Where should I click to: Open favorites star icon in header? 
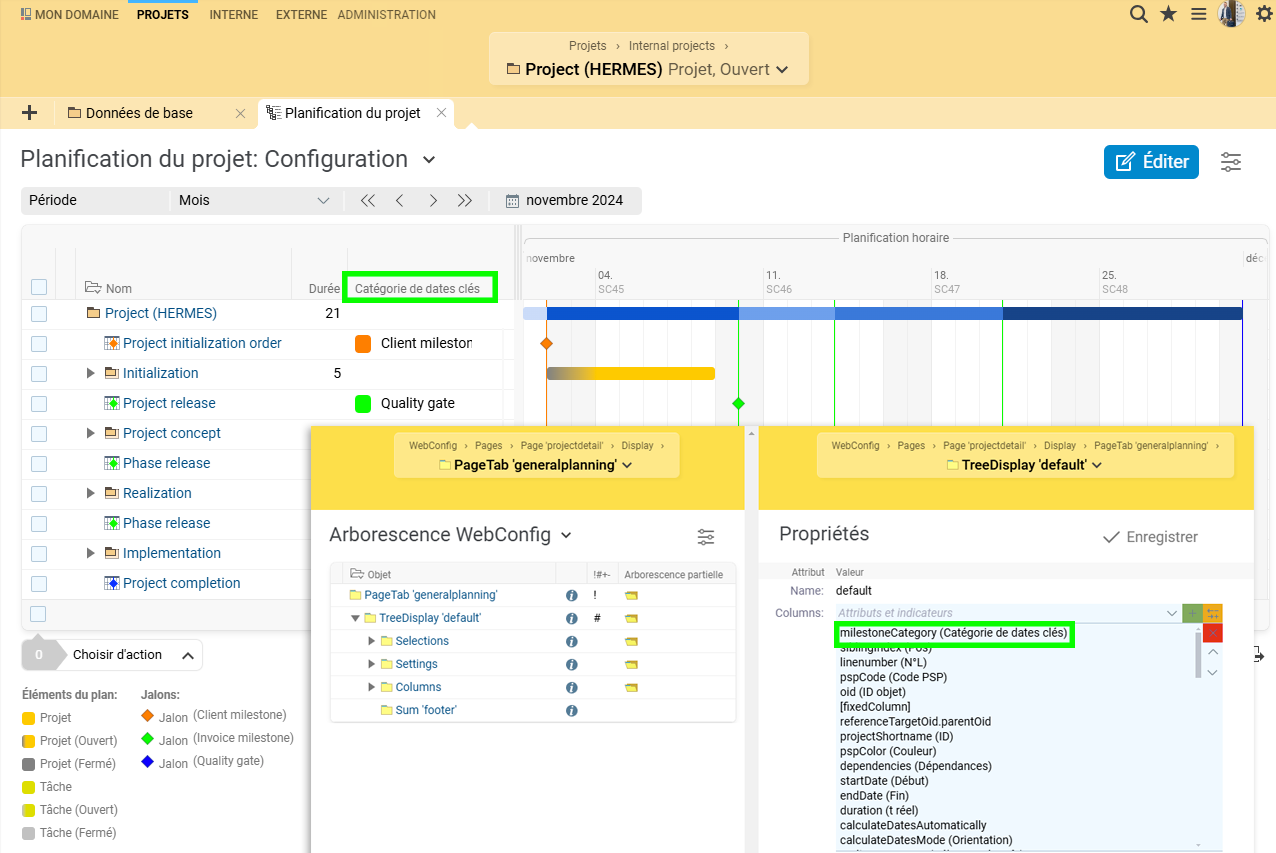tap(1168, 14)
